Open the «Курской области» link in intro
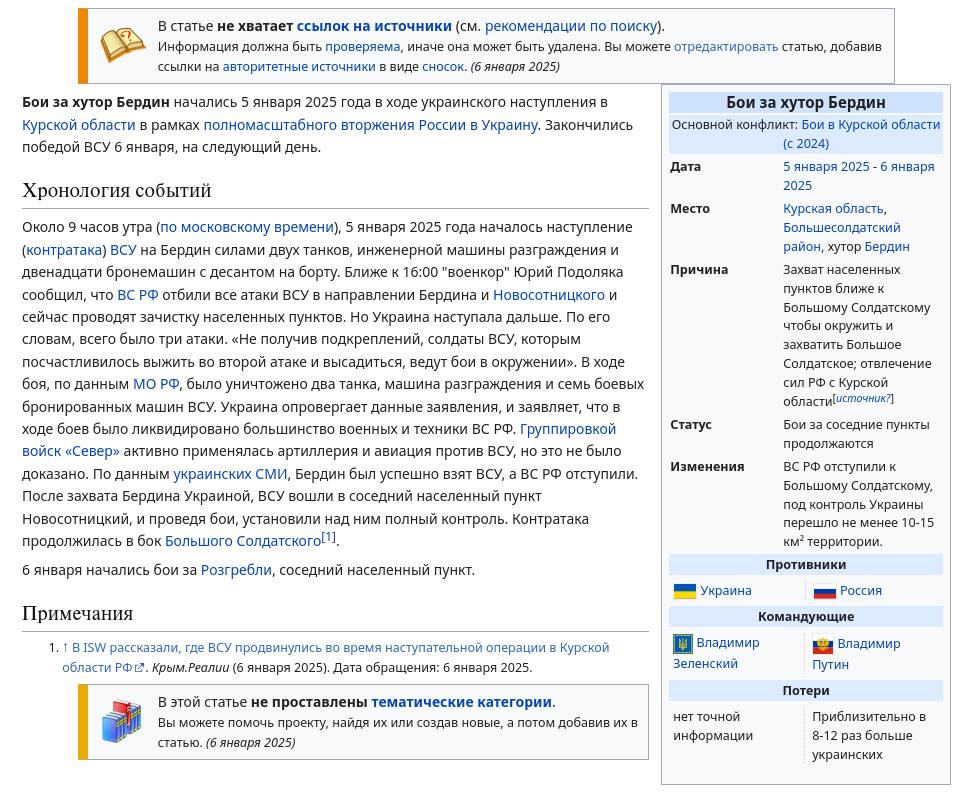Image resolution: width=953 pixels, height=805 pixels. (78, 125)
